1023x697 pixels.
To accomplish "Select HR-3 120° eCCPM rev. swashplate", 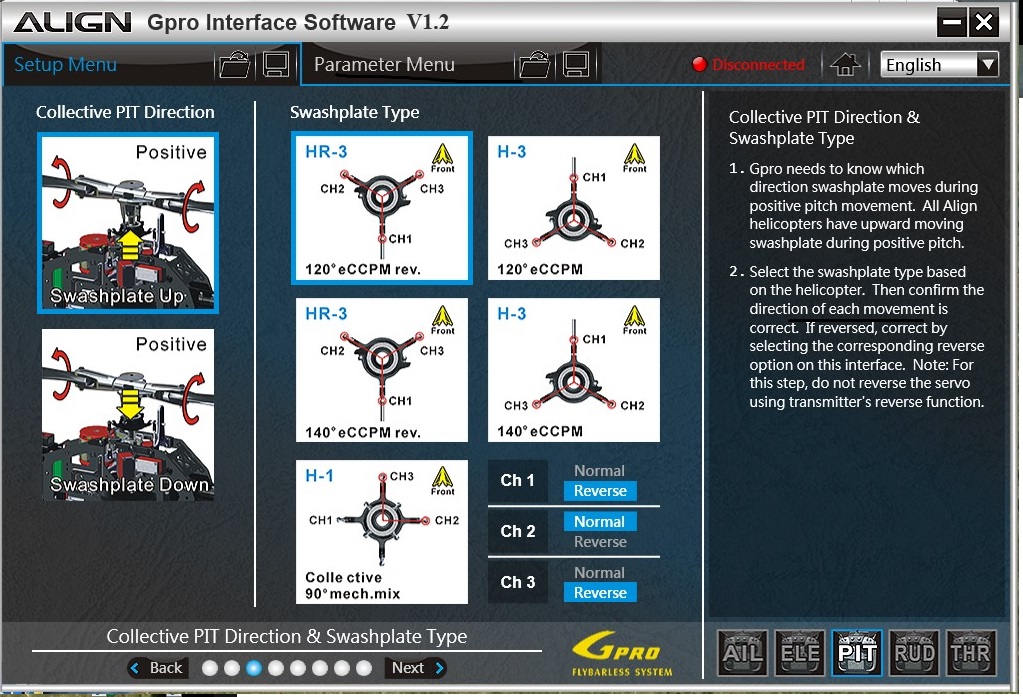I will tap(382, 208).
